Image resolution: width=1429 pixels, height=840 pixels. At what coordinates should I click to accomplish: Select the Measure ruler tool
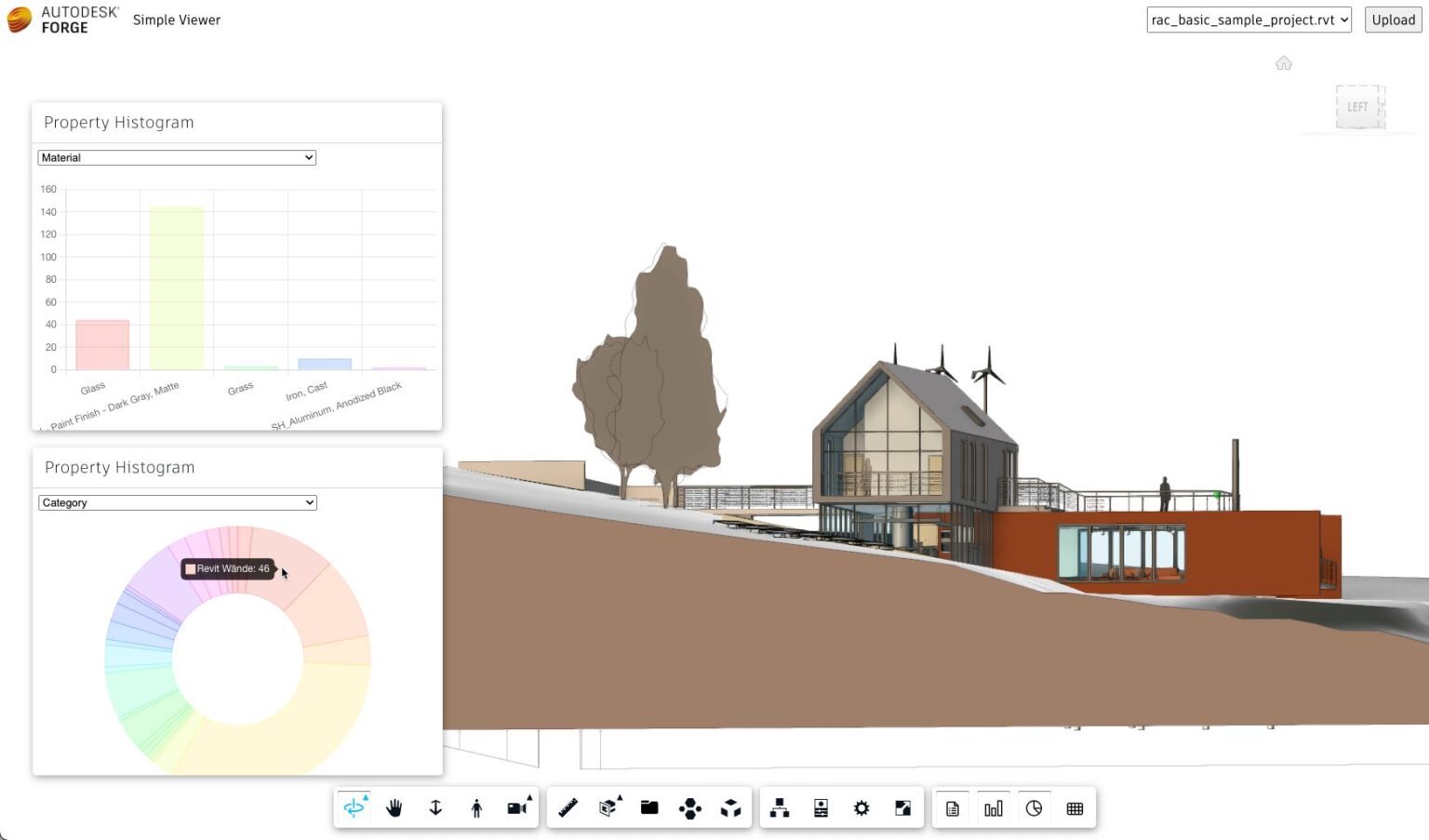(x=568, y=807)
